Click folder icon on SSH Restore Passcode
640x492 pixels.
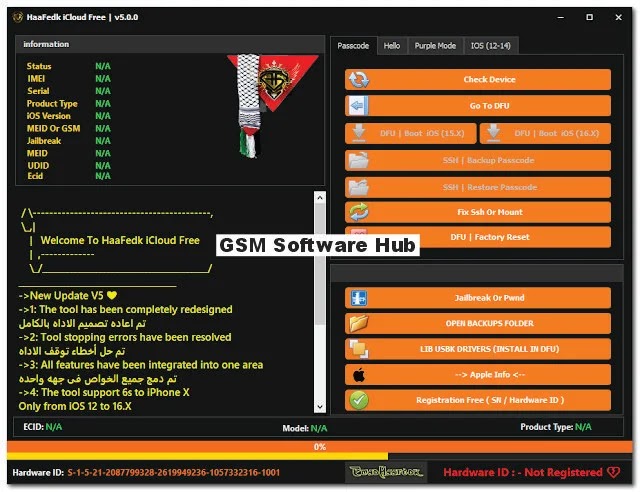359,187
